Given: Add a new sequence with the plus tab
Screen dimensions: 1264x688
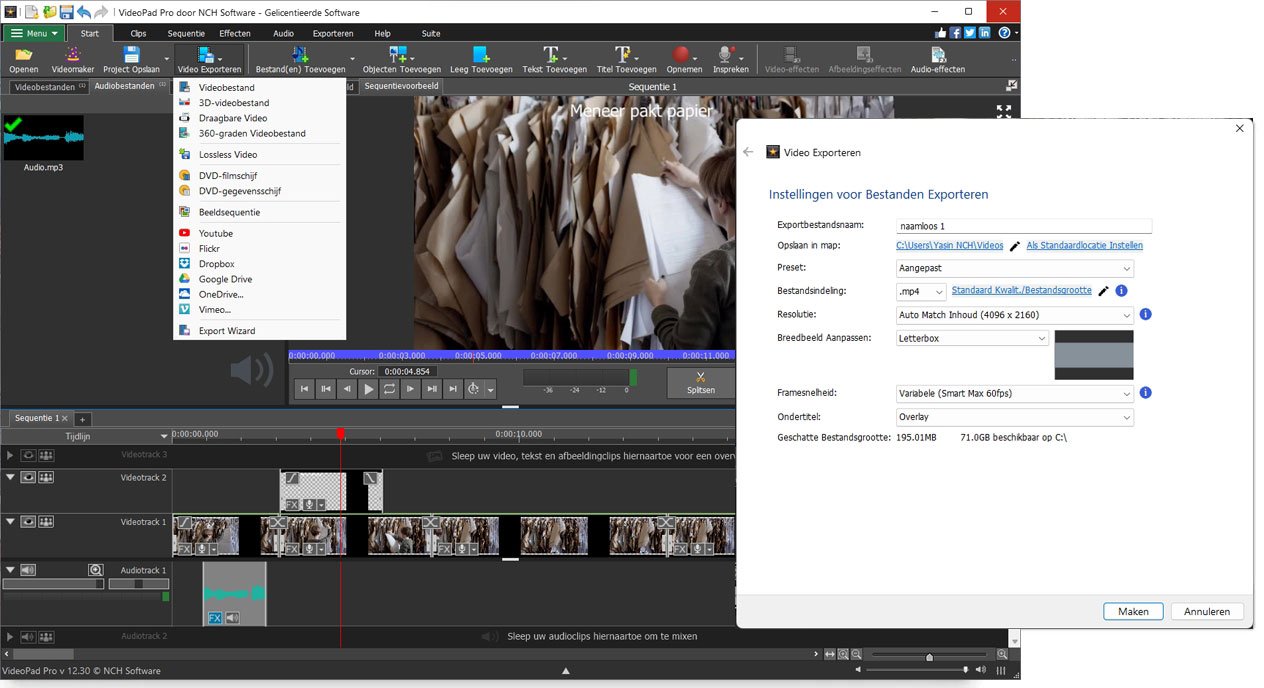Looking at the screenshot, I should point(83,418).
